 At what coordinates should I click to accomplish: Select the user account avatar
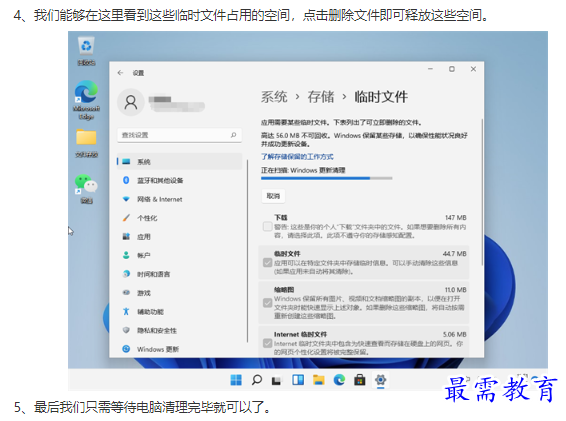[131, 102]
